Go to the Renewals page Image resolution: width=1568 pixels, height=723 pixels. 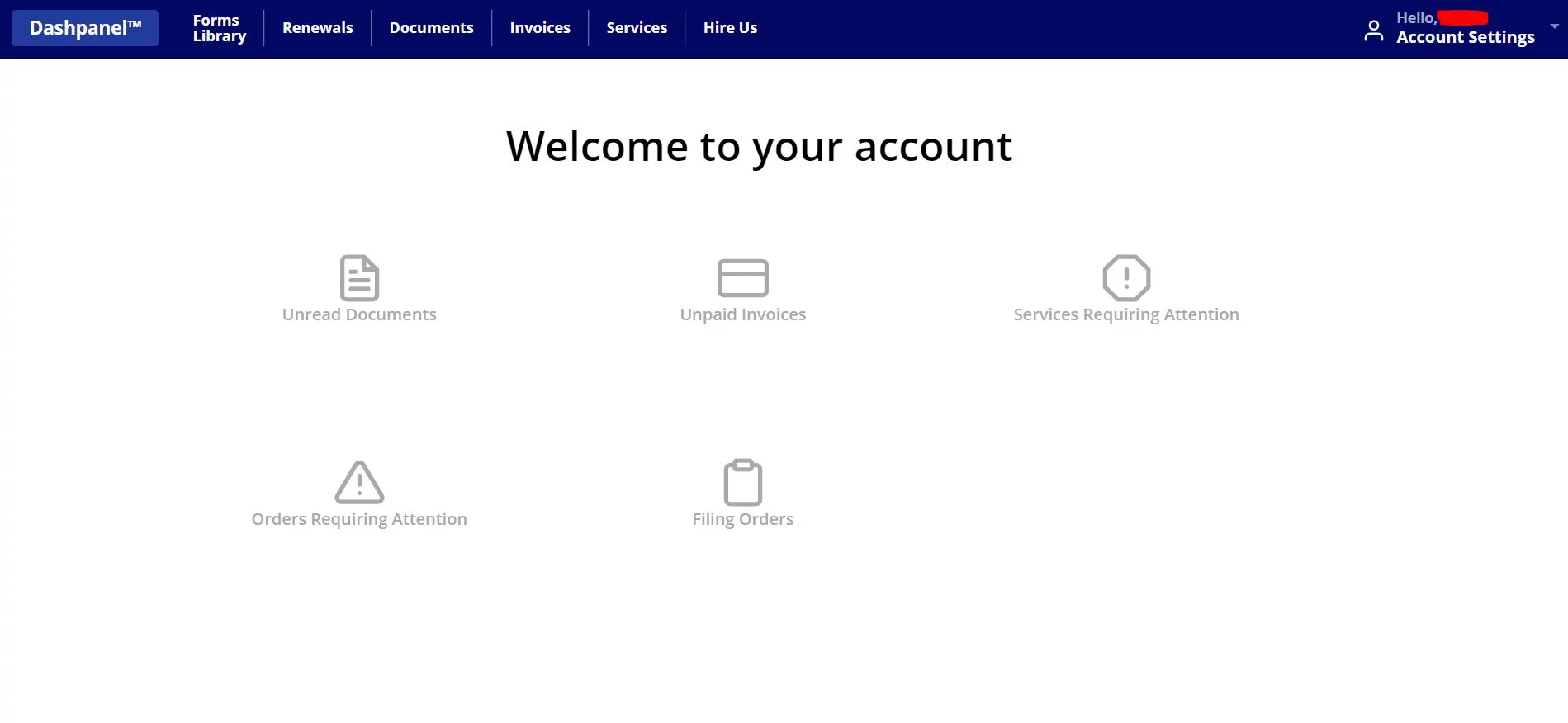(x=317, y=28)
